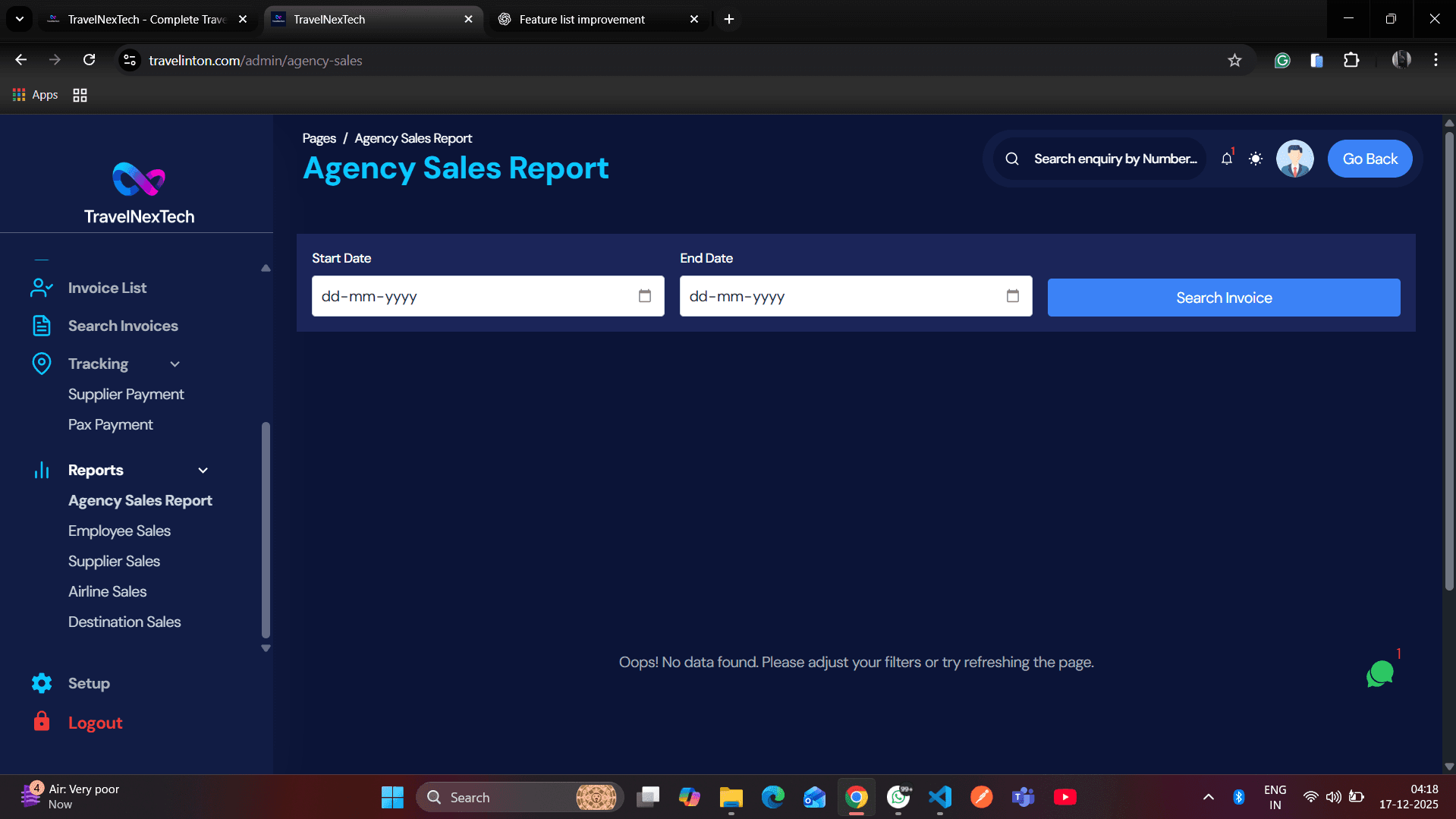The image size is (1456, 819).
Task: Click the Go Back button
Action: pyautogui.click(x=1370, y=159)
